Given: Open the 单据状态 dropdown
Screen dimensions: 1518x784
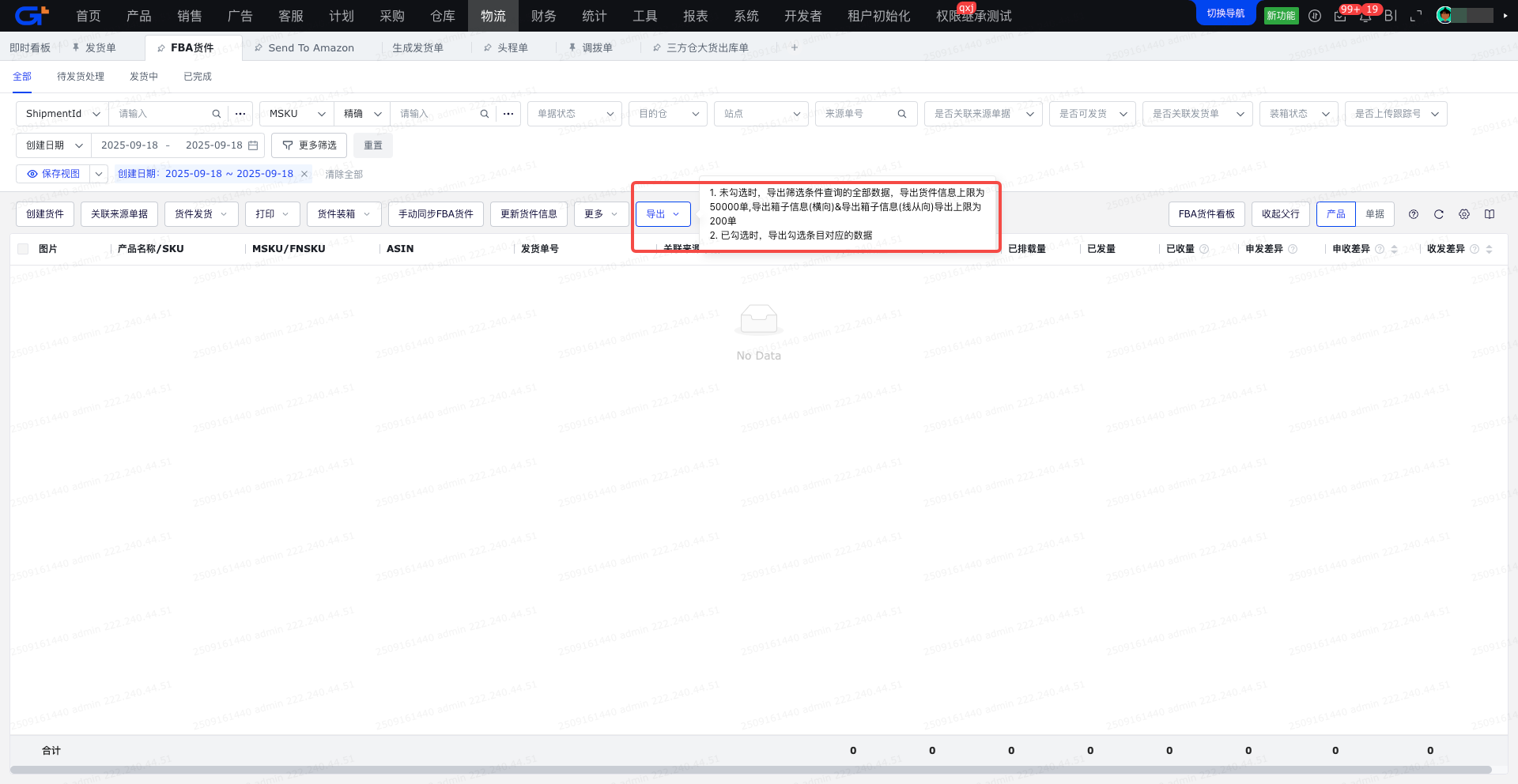Looking at the screenshot, I should pyautogui.click(x=575, y=114).
